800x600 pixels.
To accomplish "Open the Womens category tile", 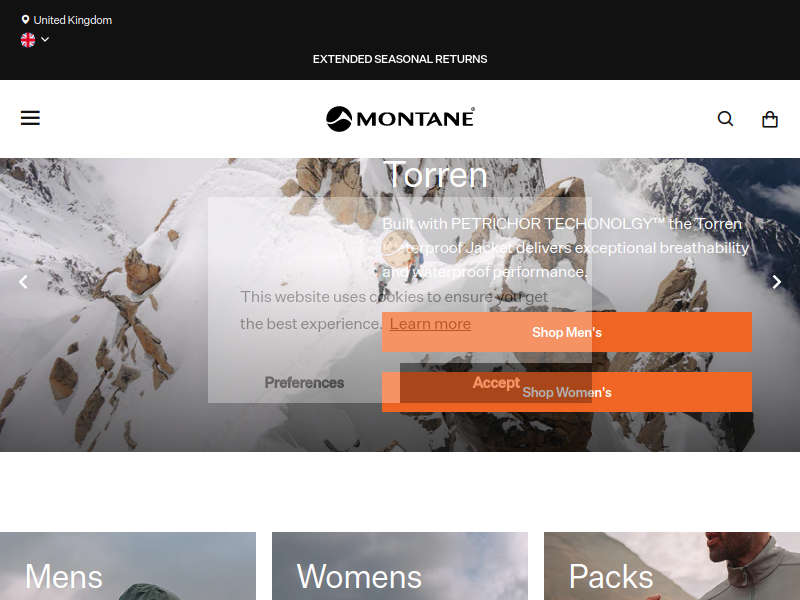I will coord(400,566).
